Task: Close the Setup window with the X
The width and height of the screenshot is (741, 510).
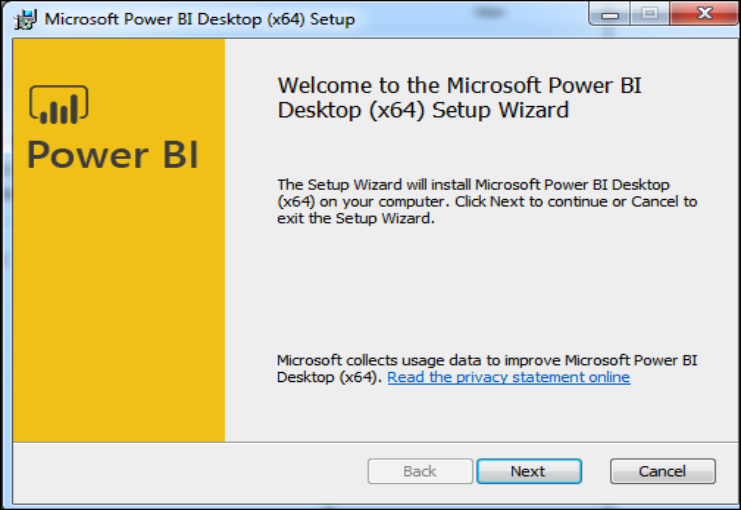Action: pos(704,14)
